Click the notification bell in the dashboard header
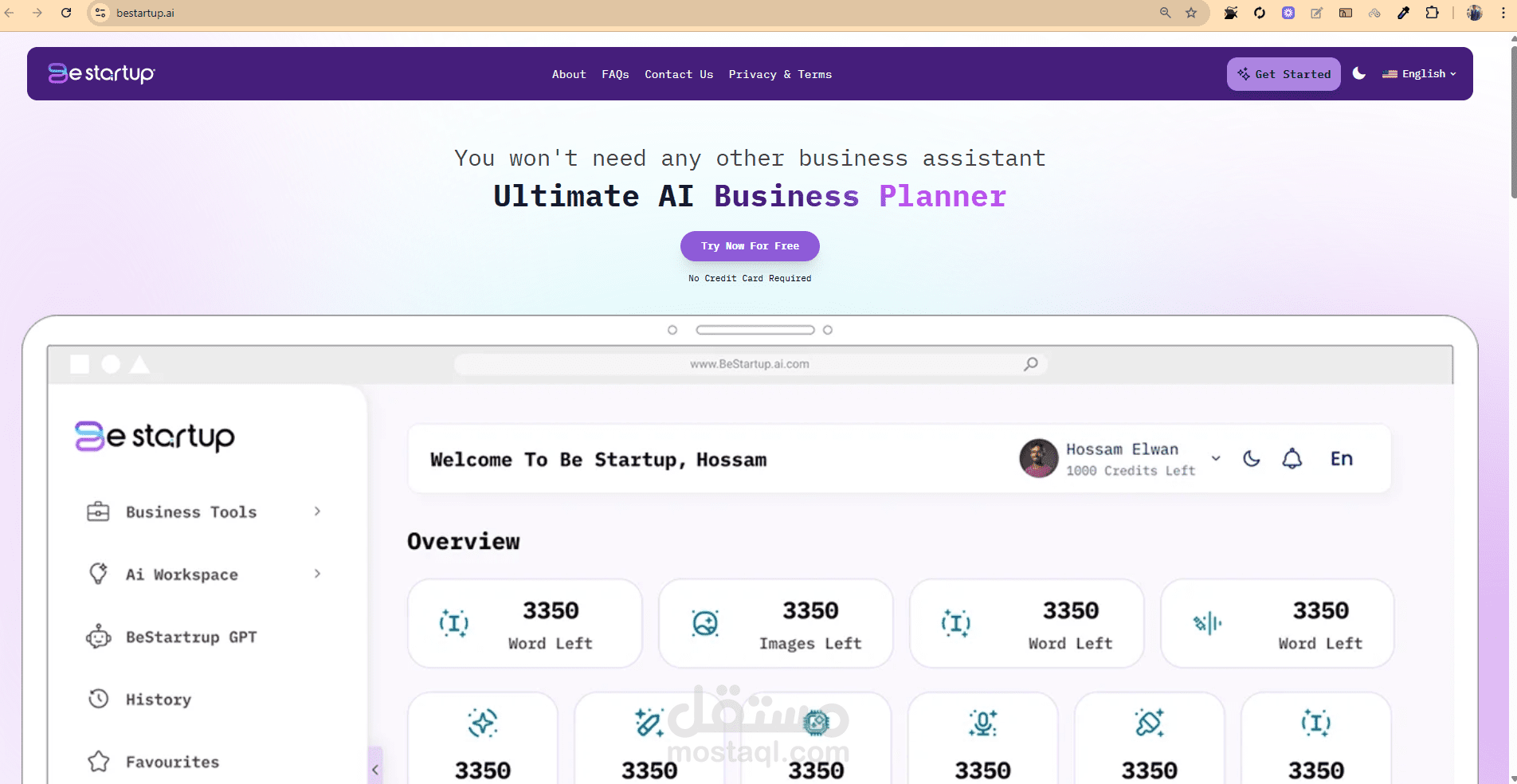The width and height of the screenshot is (1517, 784). click(1292, 459)
